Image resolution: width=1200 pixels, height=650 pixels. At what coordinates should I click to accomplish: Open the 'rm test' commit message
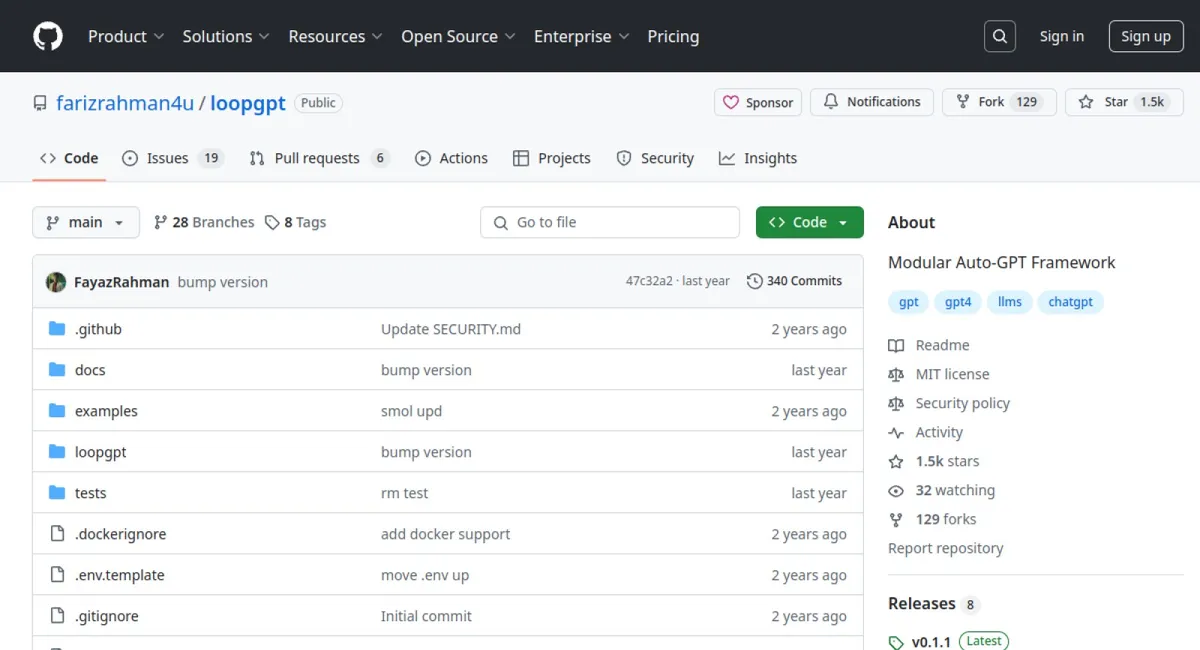(x=404, y=493)
